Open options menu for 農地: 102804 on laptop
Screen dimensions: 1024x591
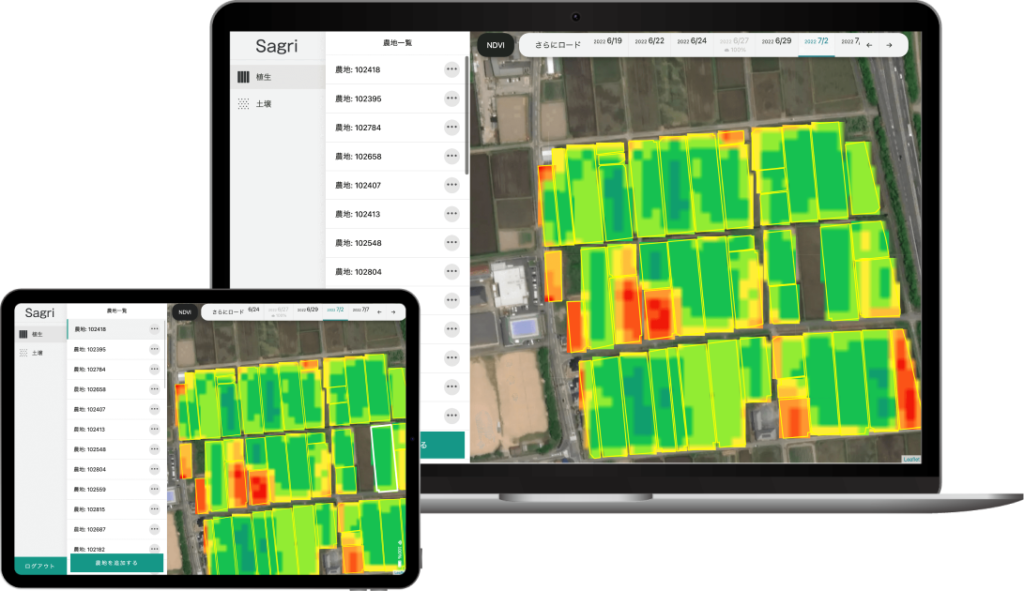click(451, 271)
